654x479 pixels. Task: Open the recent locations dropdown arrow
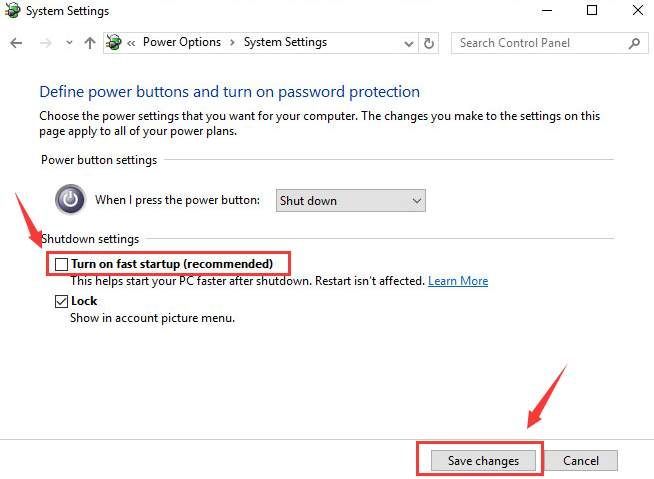tap(69, 43)
